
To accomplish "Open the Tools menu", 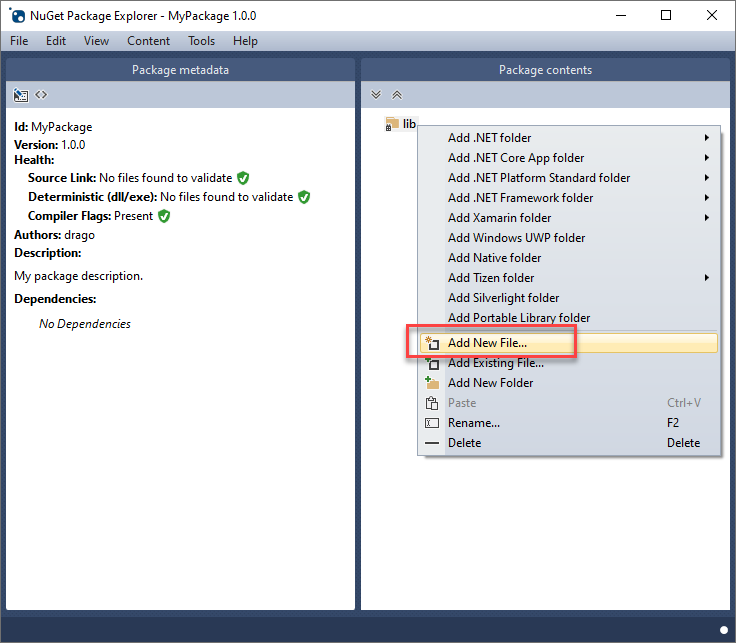I will tap(201, 41).
